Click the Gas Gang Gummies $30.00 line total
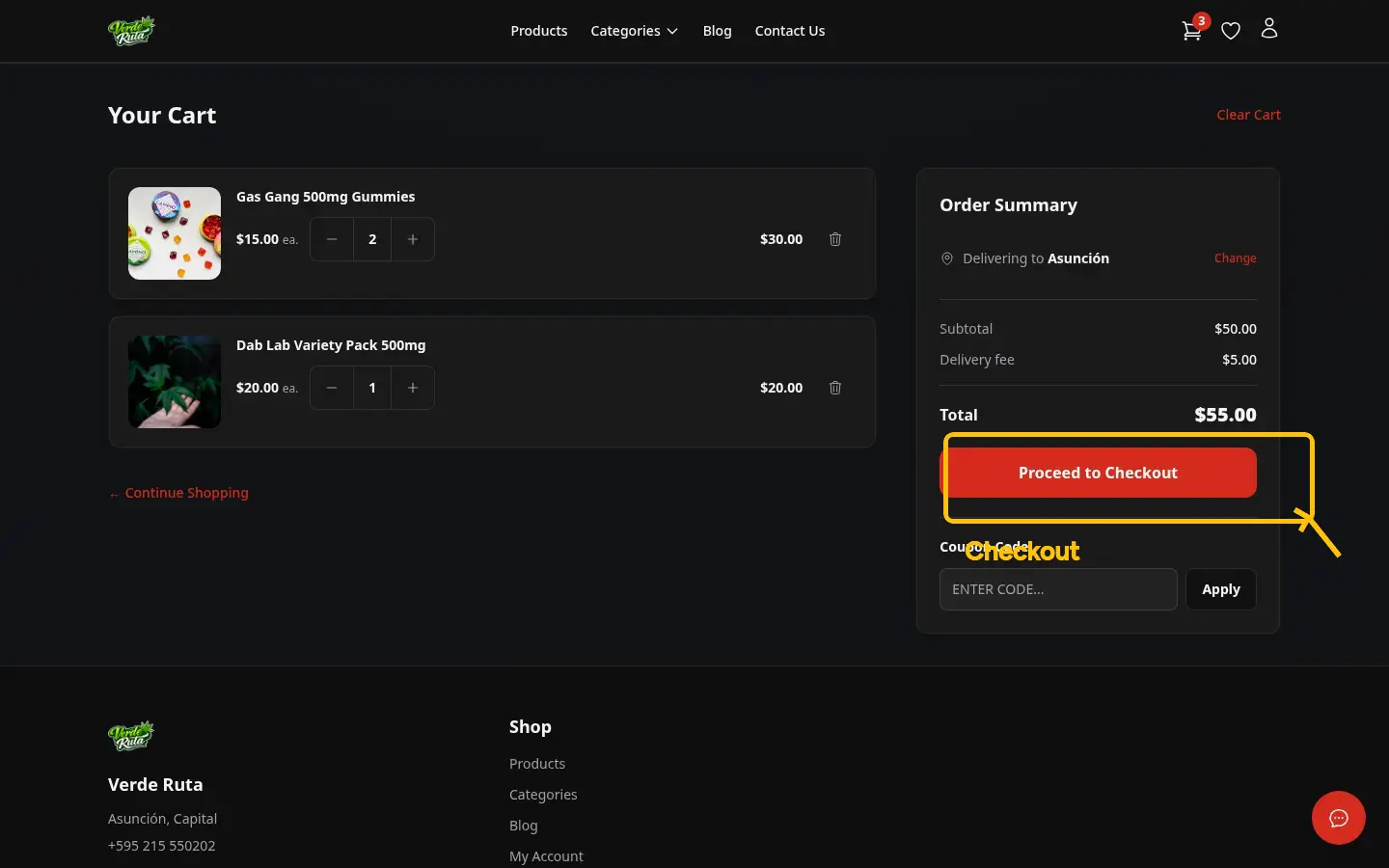1389x868 pixels. pos(781,239)
